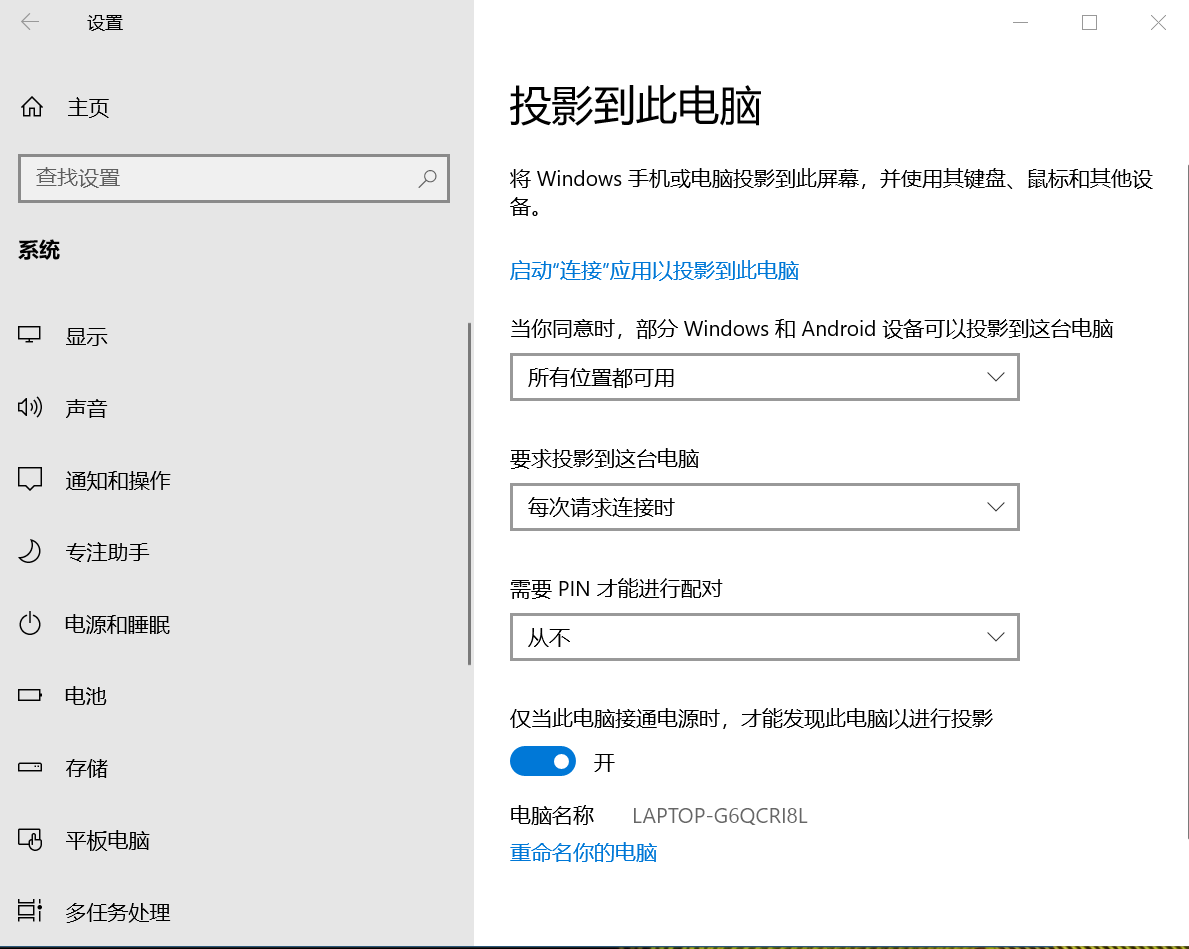
Task: Go to 通知和操作 settings
Action: pyautogui.click(x=118, y=480)
